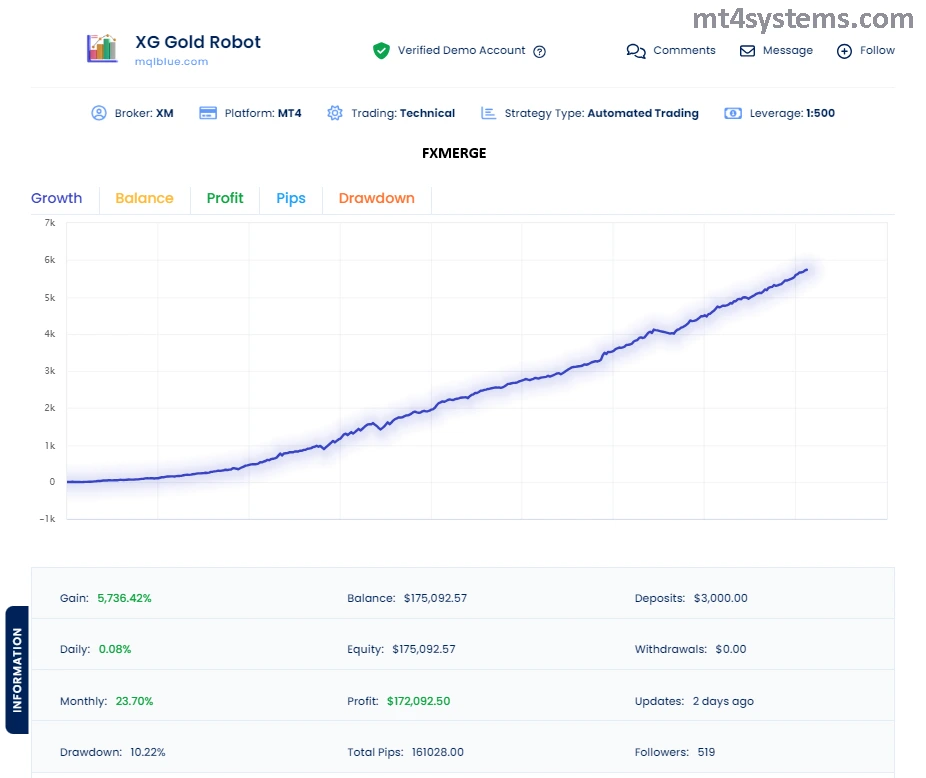Click the XG Gold Robot title
The image size is (926, 778).
pyautogui.click(x=198, y=42)
